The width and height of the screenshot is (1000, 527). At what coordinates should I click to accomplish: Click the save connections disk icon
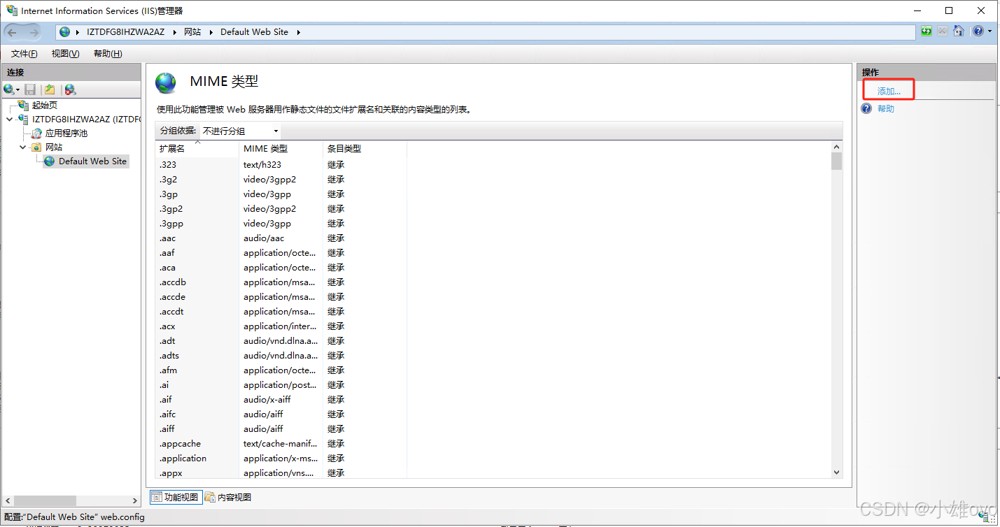[31, 90]
